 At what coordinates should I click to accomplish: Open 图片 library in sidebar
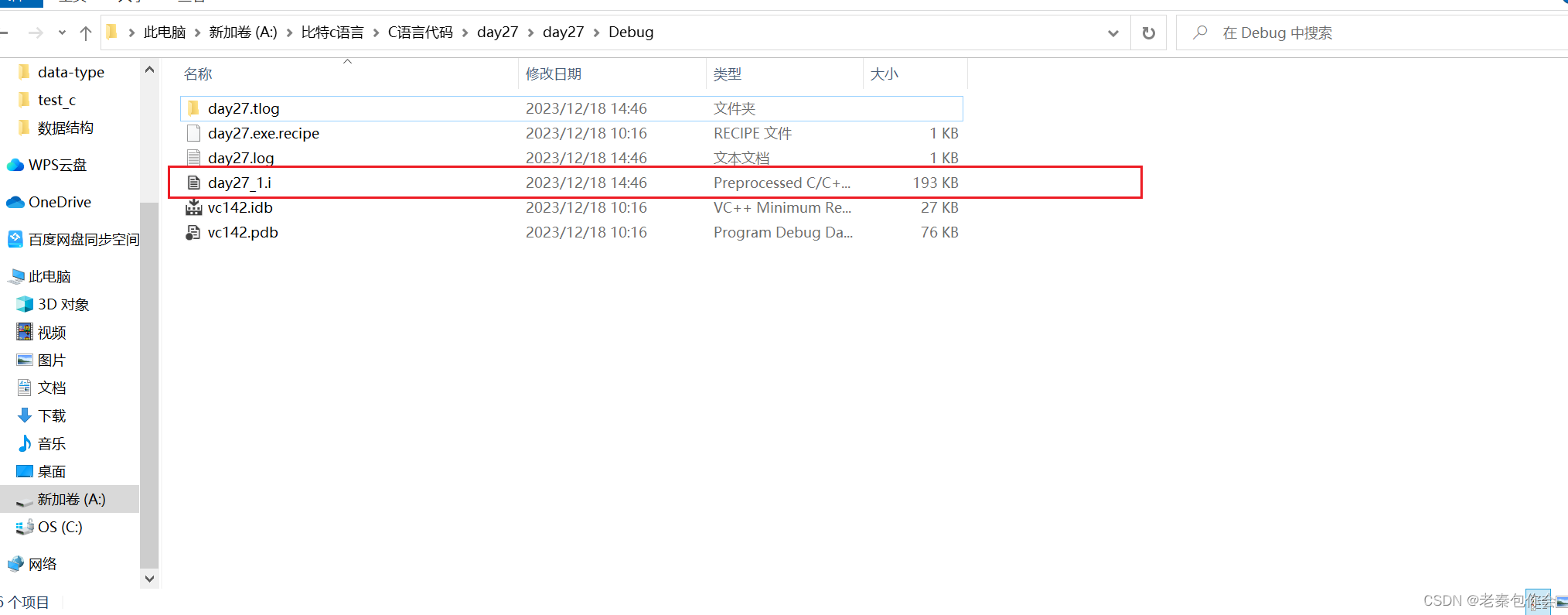coord(52,360)
